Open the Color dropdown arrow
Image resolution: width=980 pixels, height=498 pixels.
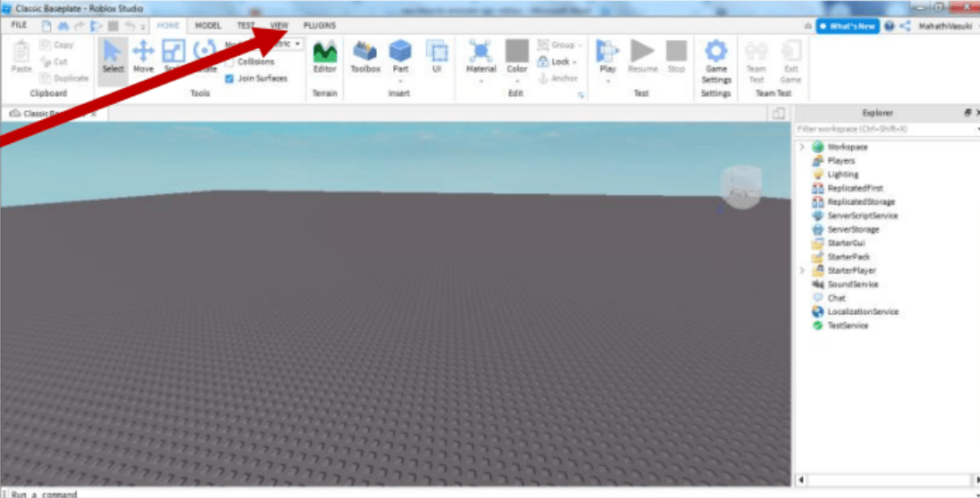click(x=517, y=81)
